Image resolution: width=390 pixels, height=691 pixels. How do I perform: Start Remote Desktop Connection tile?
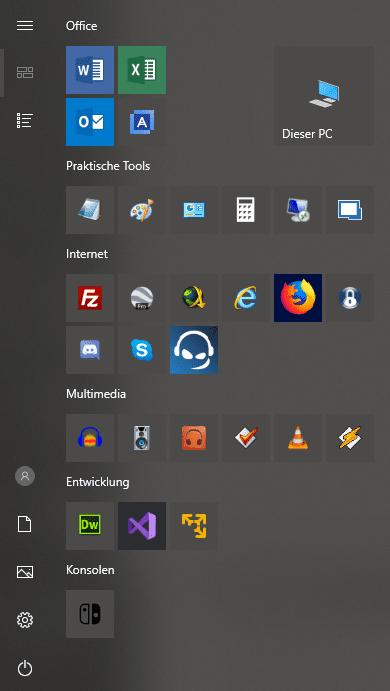point(298,210)
